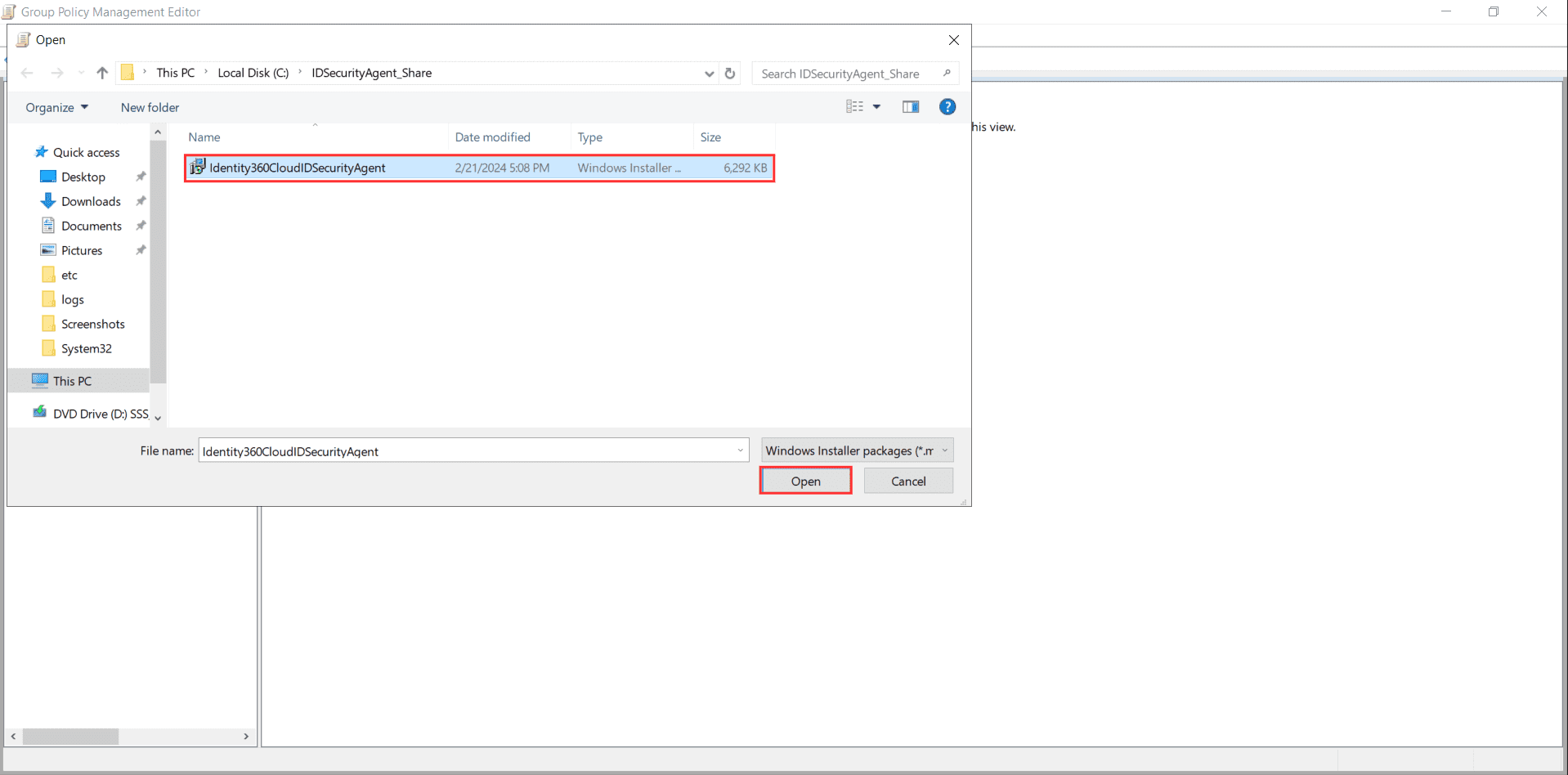Click the left arrow of the editor's horizontal scrollbar
The width and height of the screenshot is (1568, 775).
[x=14, y=737]
